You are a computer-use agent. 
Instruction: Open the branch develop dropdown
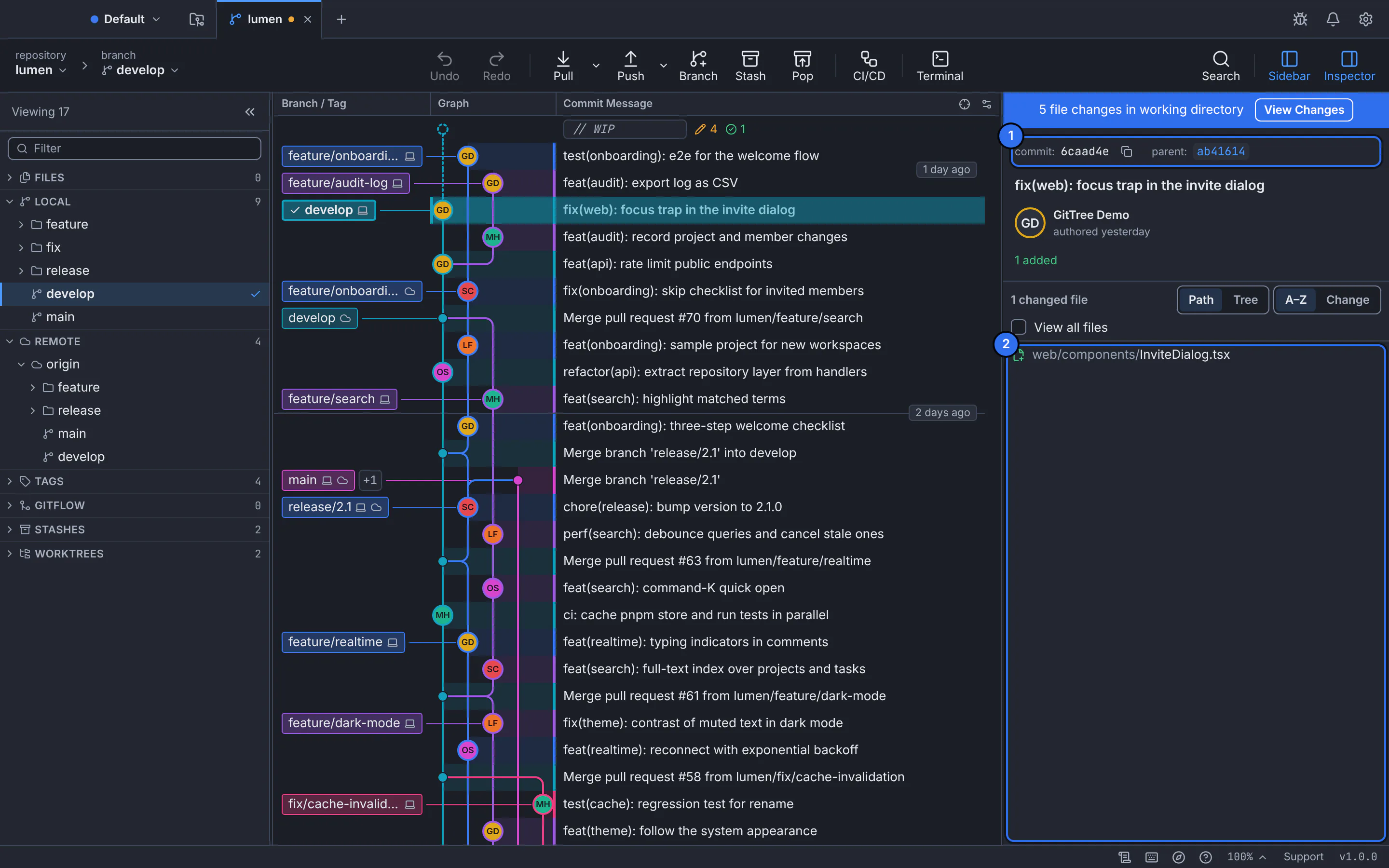coord(140,70)
